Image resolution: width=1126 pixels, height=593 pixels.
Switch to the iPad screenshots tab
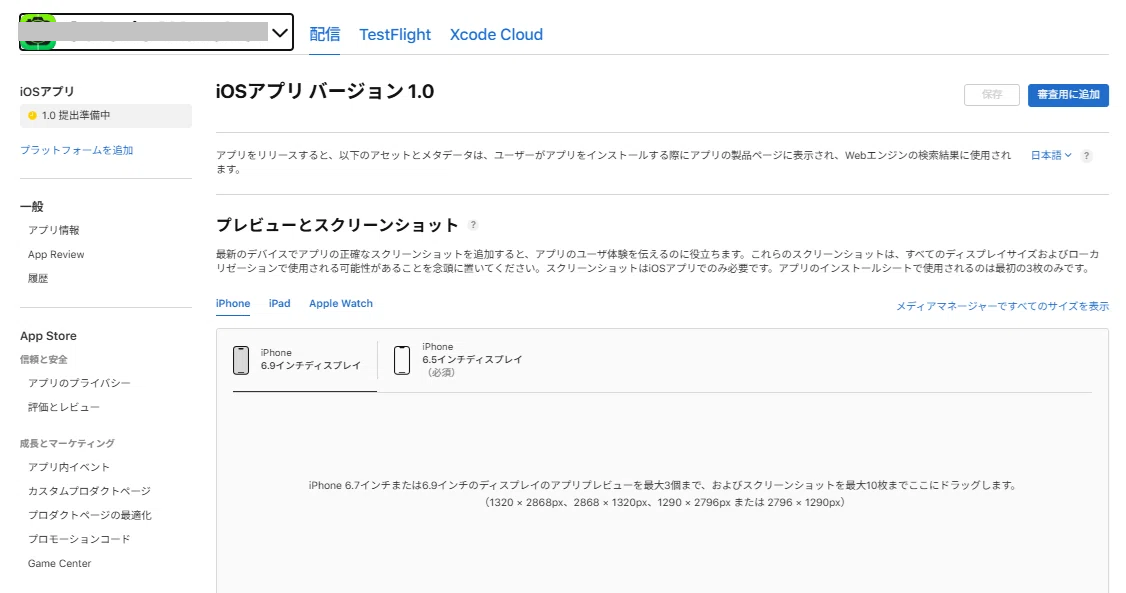(x=279, y=304)
